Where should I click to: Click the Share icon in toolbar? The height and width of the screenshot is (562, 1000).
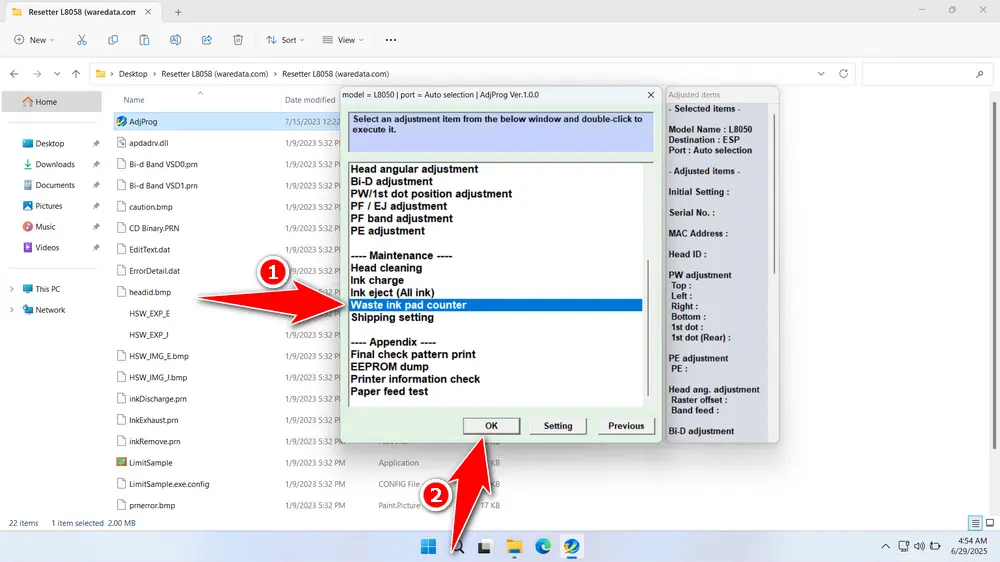(x=207, y=40)
